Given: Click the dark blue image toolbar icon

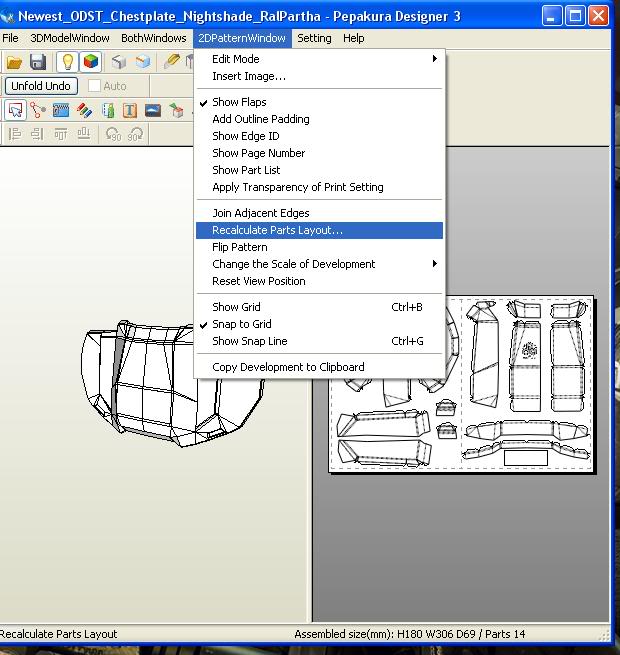Looking at the screenshot, I should pyautogui.click(x=153, y=110).
